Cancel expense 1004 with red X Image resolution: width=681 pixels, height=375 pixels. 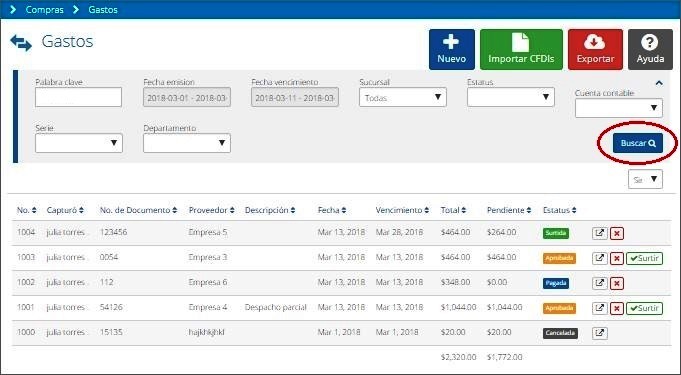coord(617,233)
